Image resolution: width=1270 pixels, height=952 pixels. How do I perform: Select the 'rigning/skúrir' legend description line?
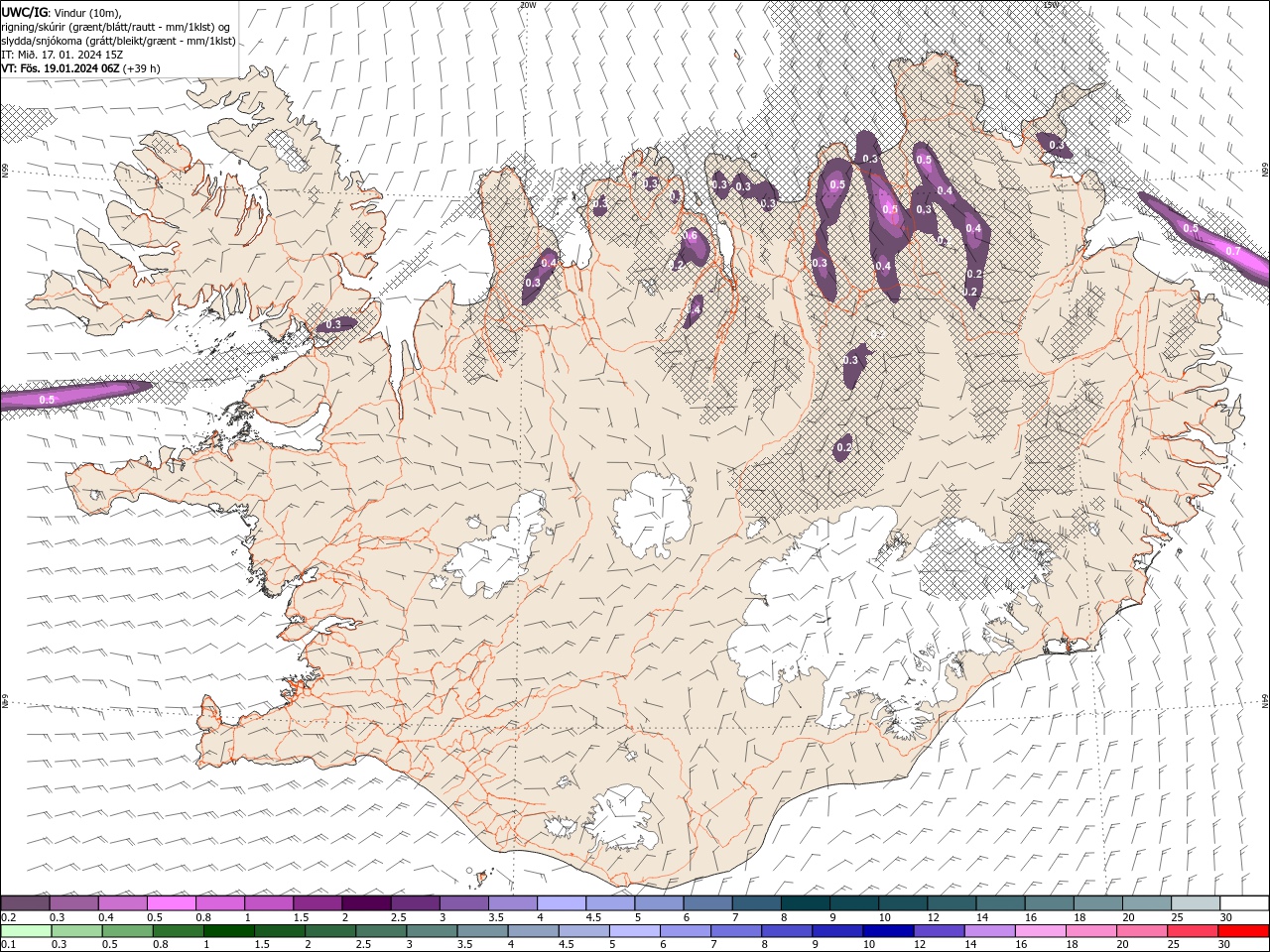pos(116,27)
